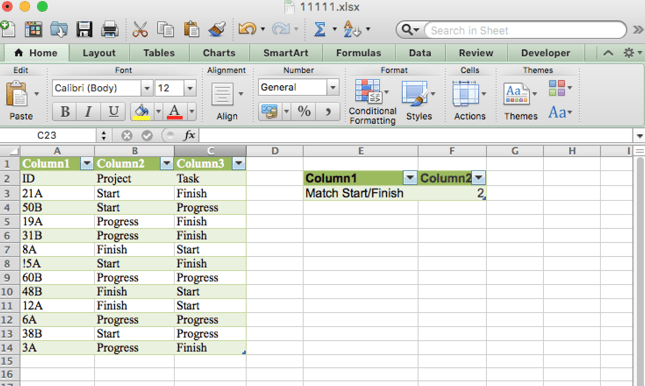Select cell containing Match Start/Finish
645x386 pixels.
tap(361, 193)
